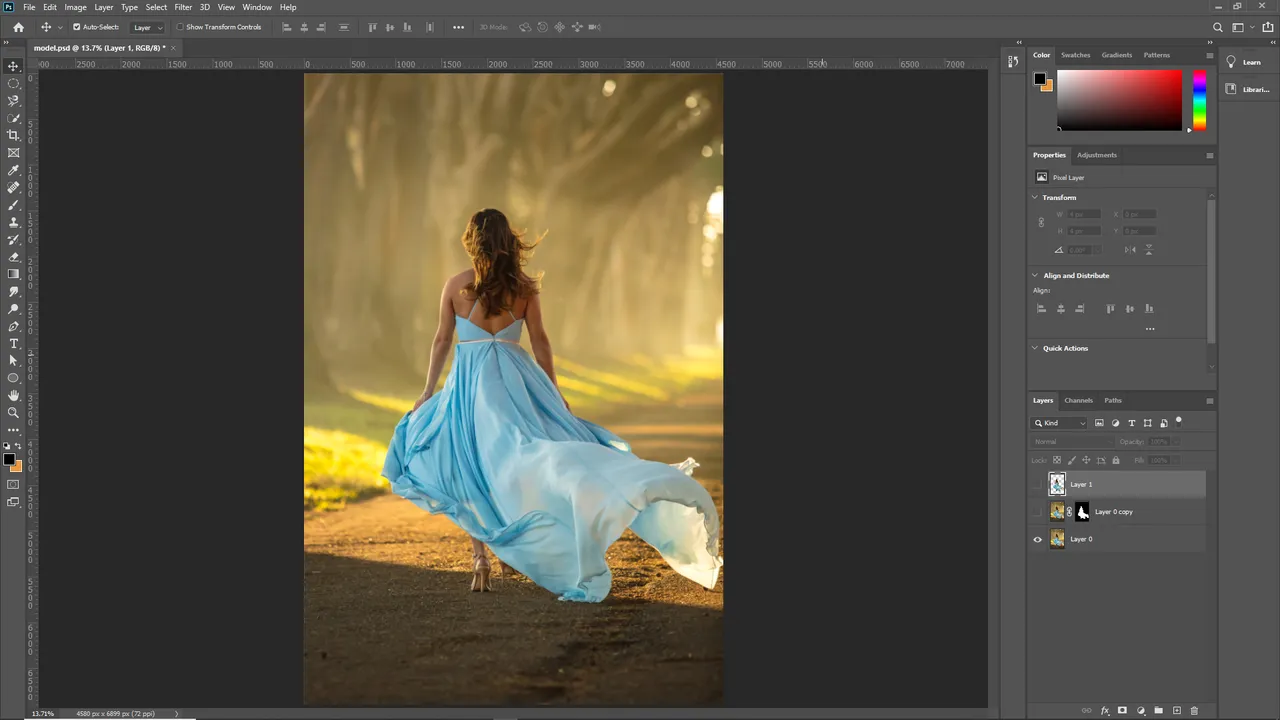Viewport: 1280px width, 720px height.
Task: Select the Ellipse shape tool
Action: [13, 378]
